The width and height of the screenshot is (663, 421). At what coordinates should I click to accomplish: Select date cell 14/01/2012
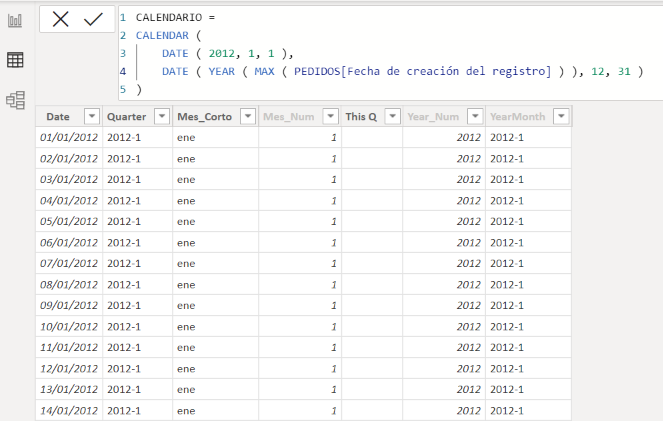(69, 410)
